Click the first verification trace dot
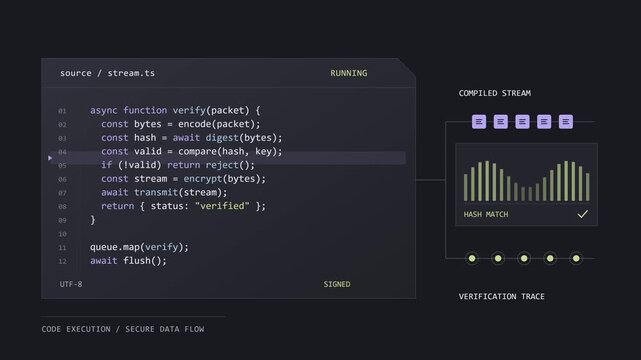 [472, 258]
